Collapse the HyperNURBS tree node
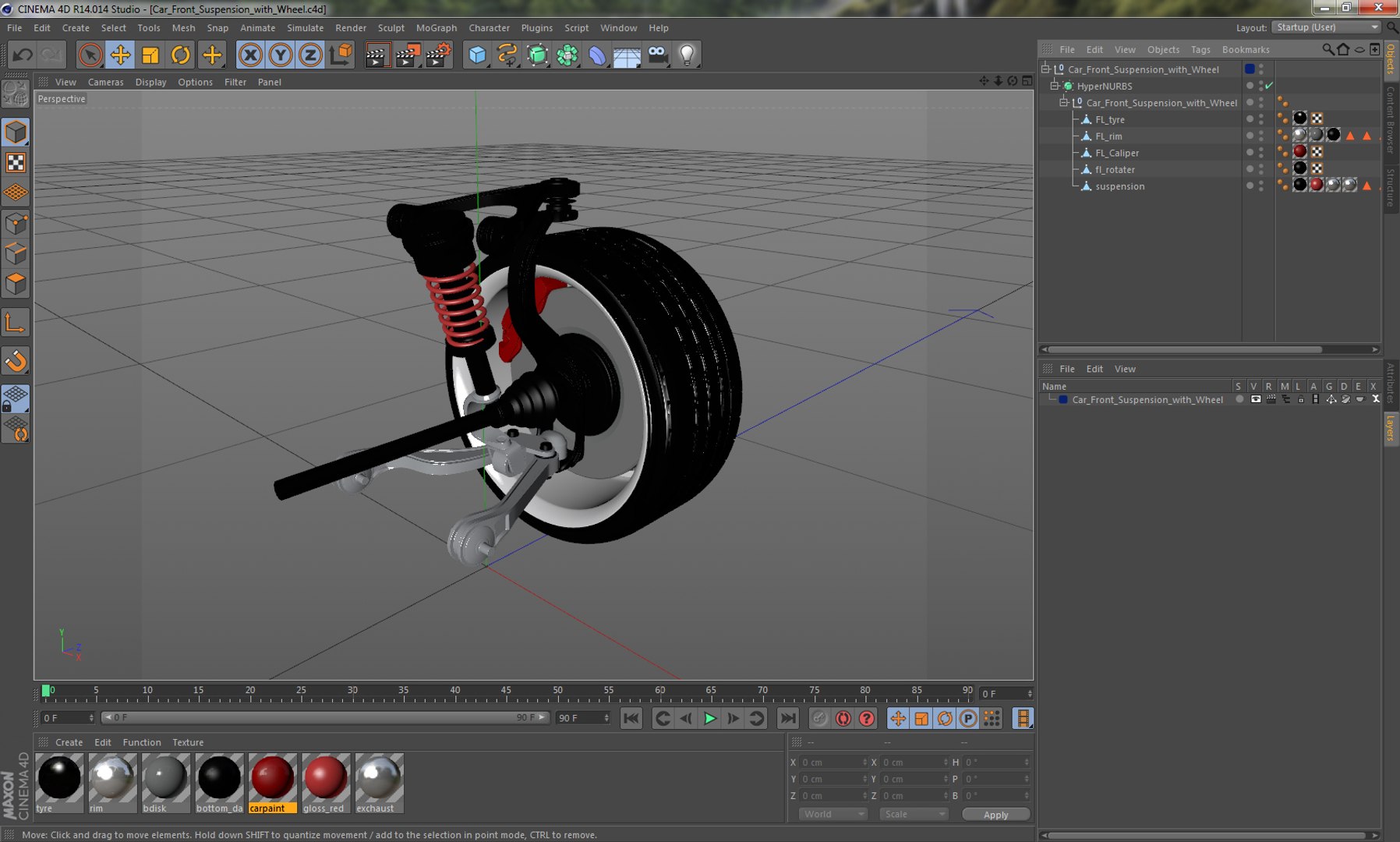Image resolution: width=1400 pixels, height=842 pixels. coord(1055,86)
